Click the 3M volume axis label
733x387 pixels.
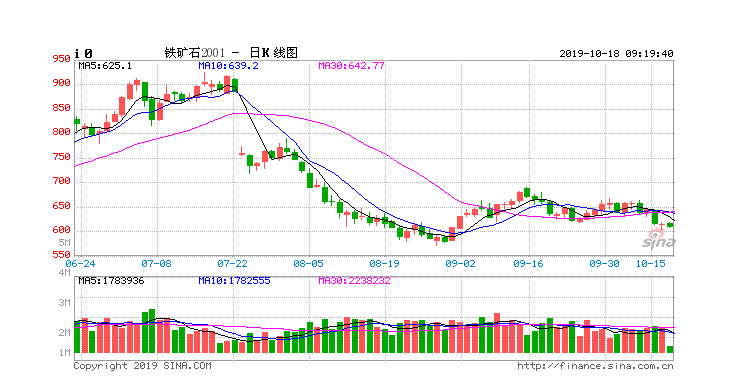(65, 303)
